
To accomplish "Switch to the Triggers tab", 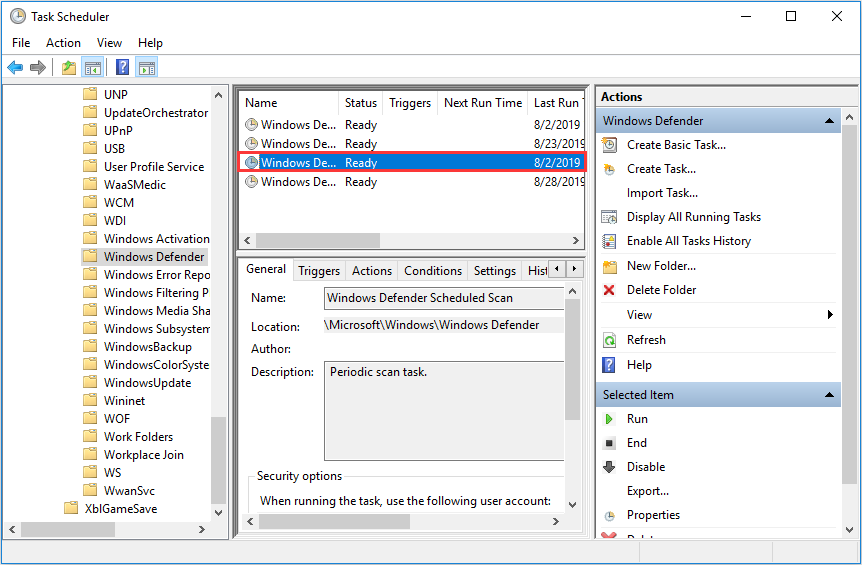I will point(319,271).
